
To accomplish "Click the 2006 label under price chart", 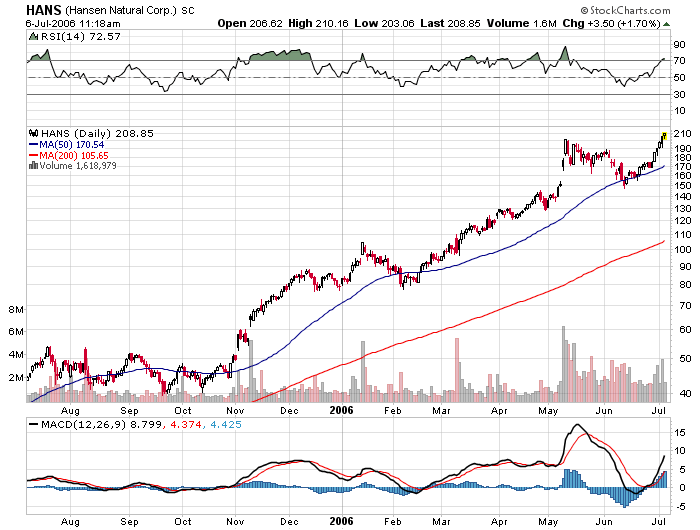I will [341, 410].
